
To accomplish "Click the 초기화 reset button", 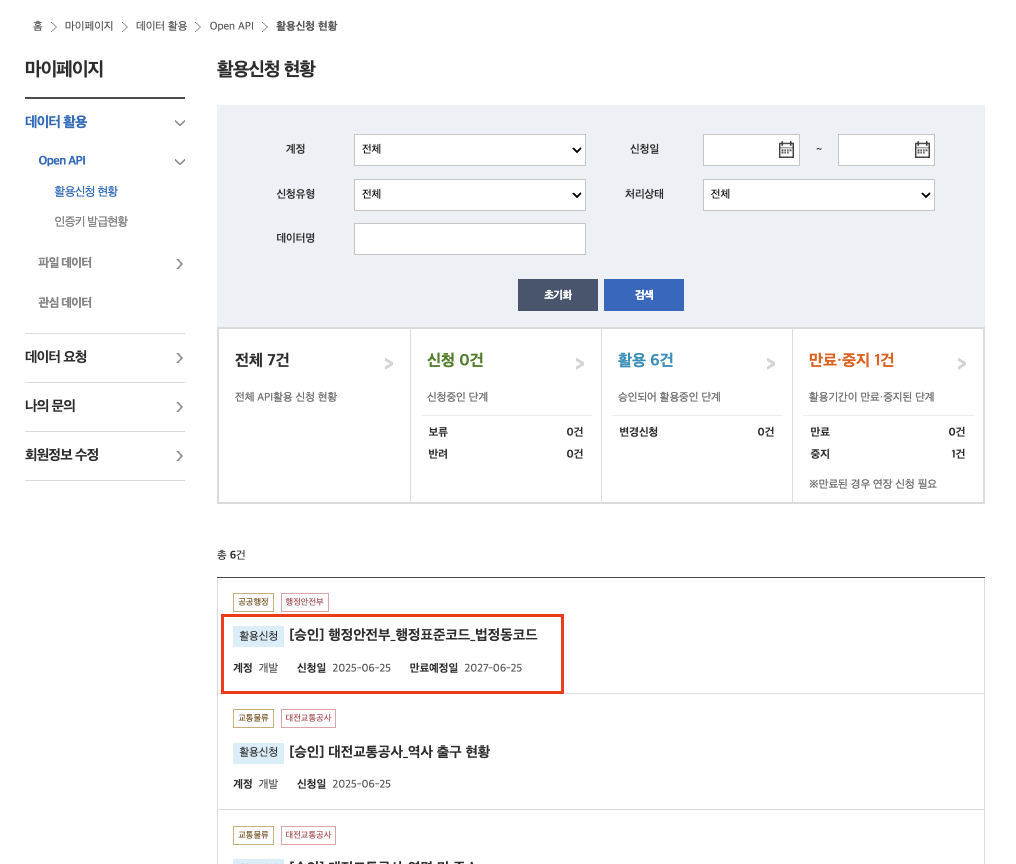I will tap(558, 295).
